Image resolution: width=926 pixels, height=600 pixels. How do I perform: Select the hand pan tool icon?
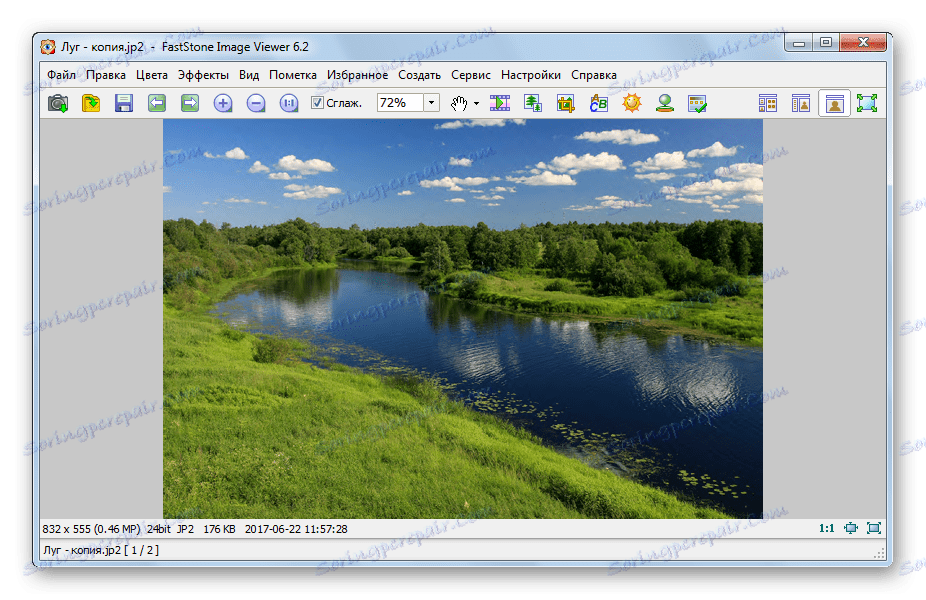click(x=459, y=103)
